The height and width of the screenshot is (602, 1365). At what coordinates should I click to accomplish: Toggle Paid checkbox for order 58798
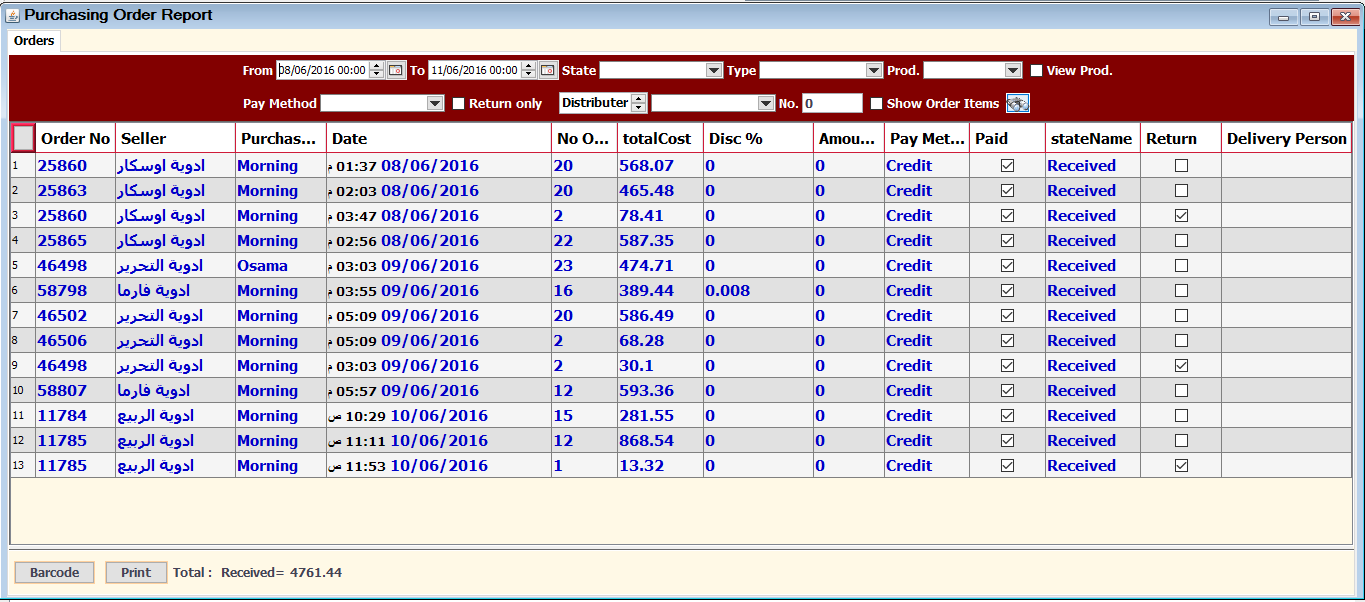click(1007, 291)
